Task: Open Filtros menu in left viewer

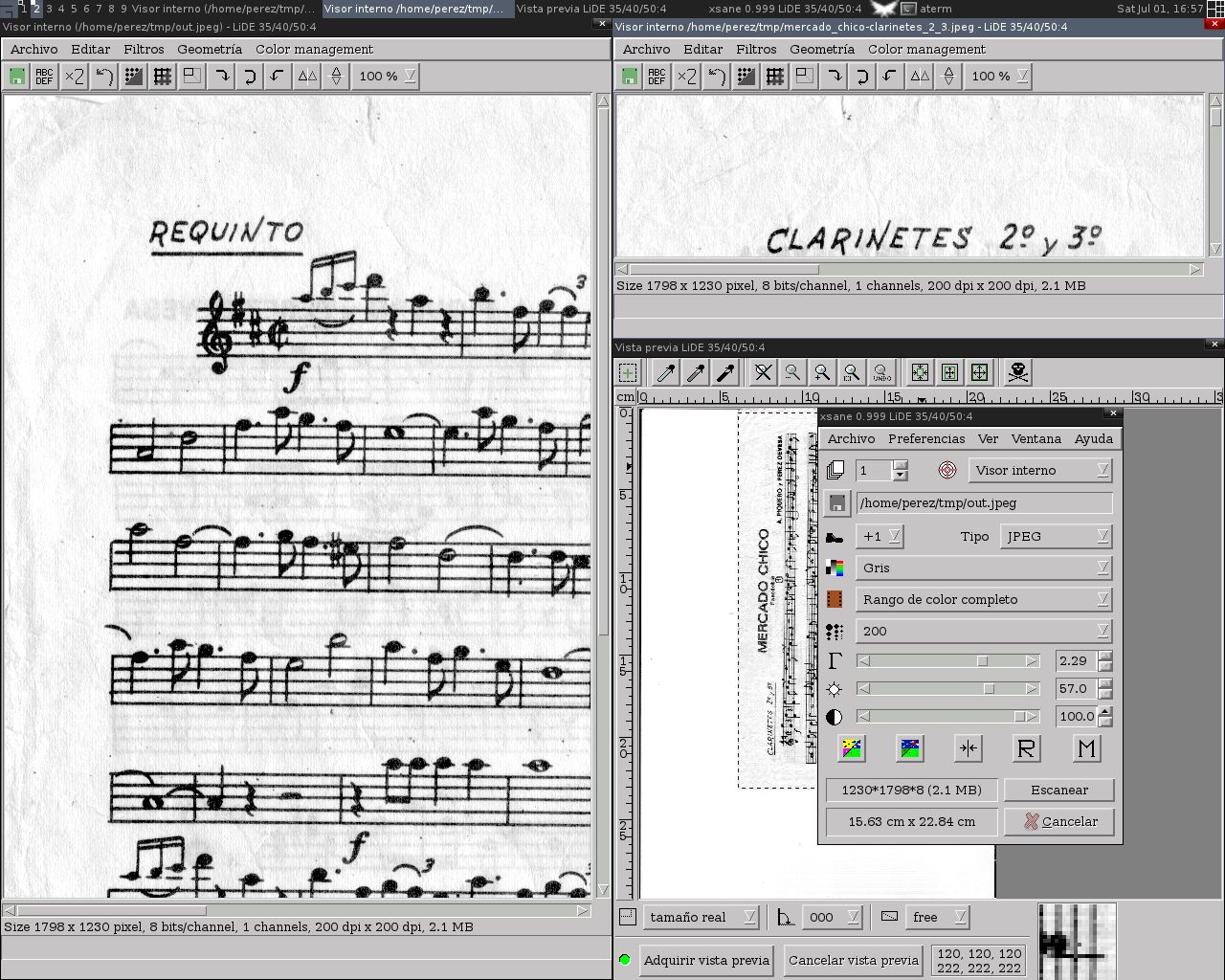Action: pos(144,49)
